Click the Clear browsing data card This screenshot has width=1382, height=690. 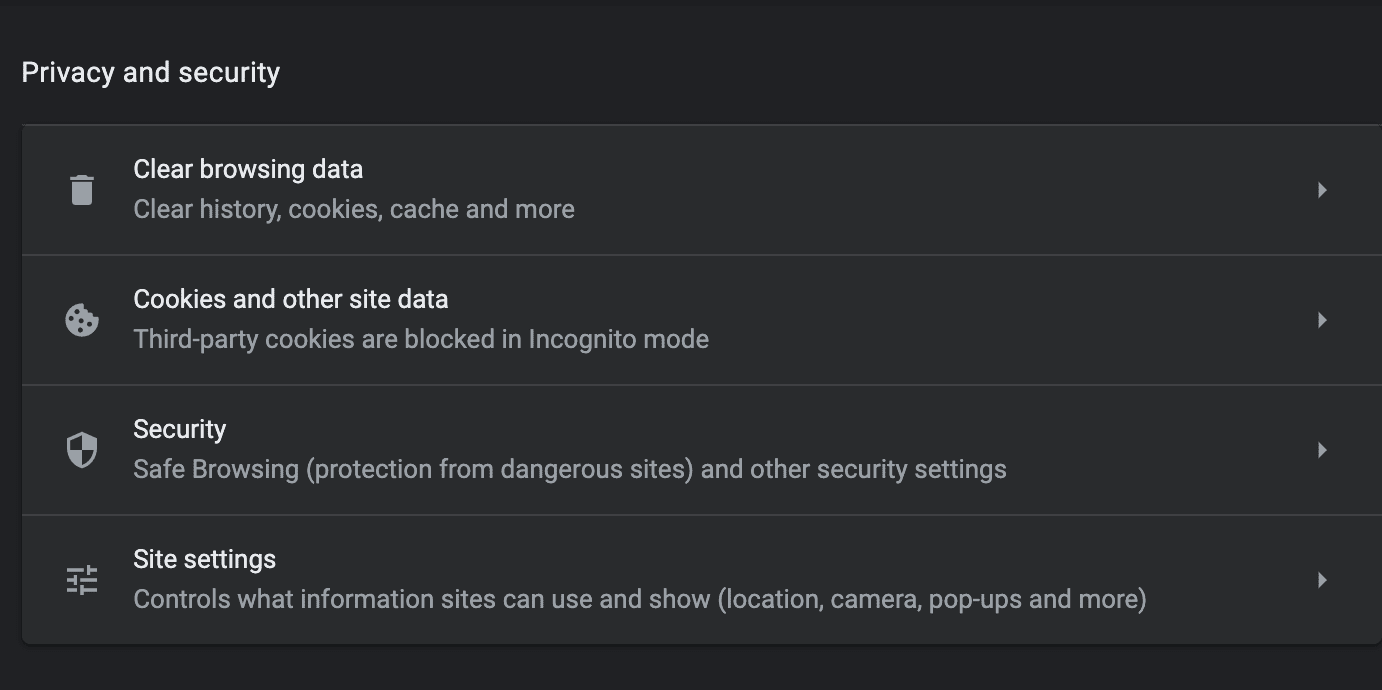(691, 189)
